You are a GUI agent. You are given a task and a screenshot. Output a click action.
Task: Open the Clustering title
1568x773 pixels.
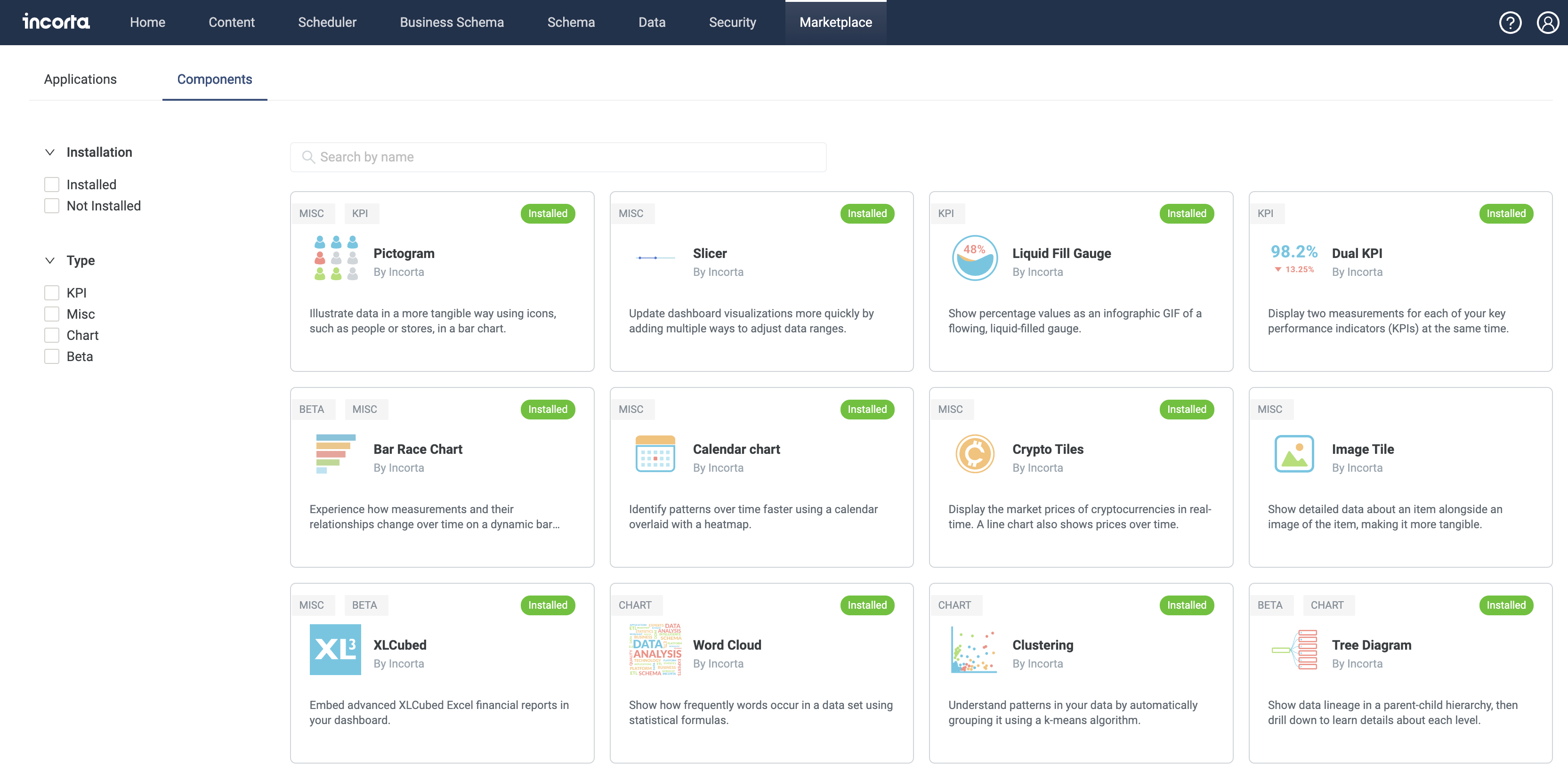click(x=1043, y=645)
